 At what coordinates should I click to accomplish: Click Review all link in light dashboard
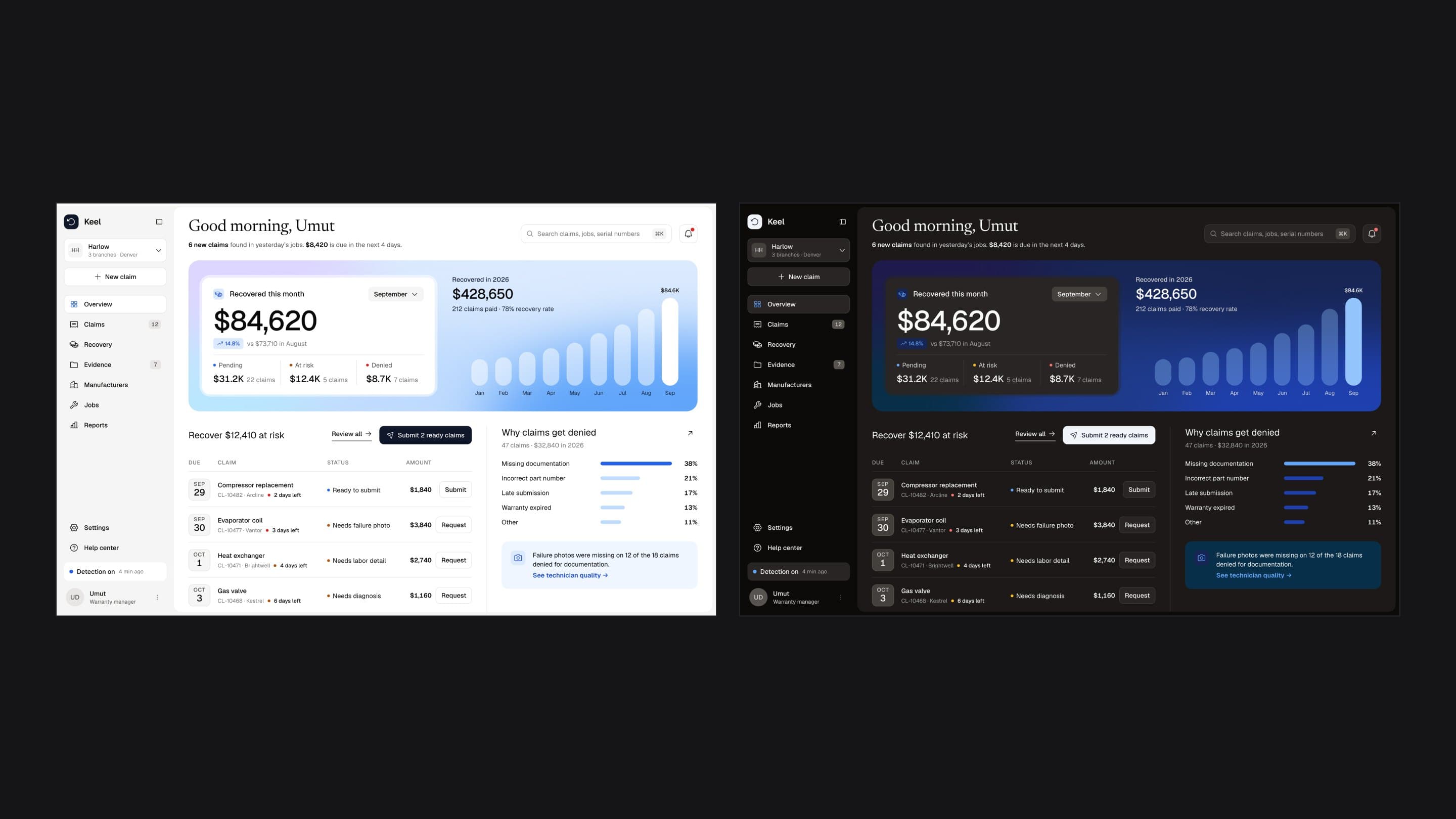point(351,434)
